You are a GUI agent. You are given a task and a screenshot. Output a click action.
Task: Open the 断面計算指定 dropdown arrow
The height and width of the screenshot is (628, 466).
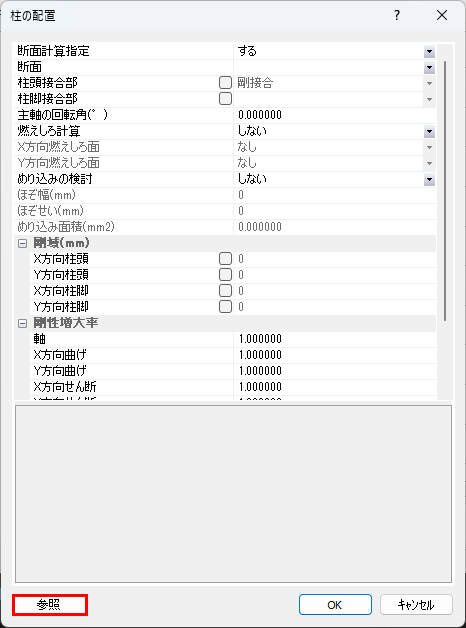coord(429,52)
